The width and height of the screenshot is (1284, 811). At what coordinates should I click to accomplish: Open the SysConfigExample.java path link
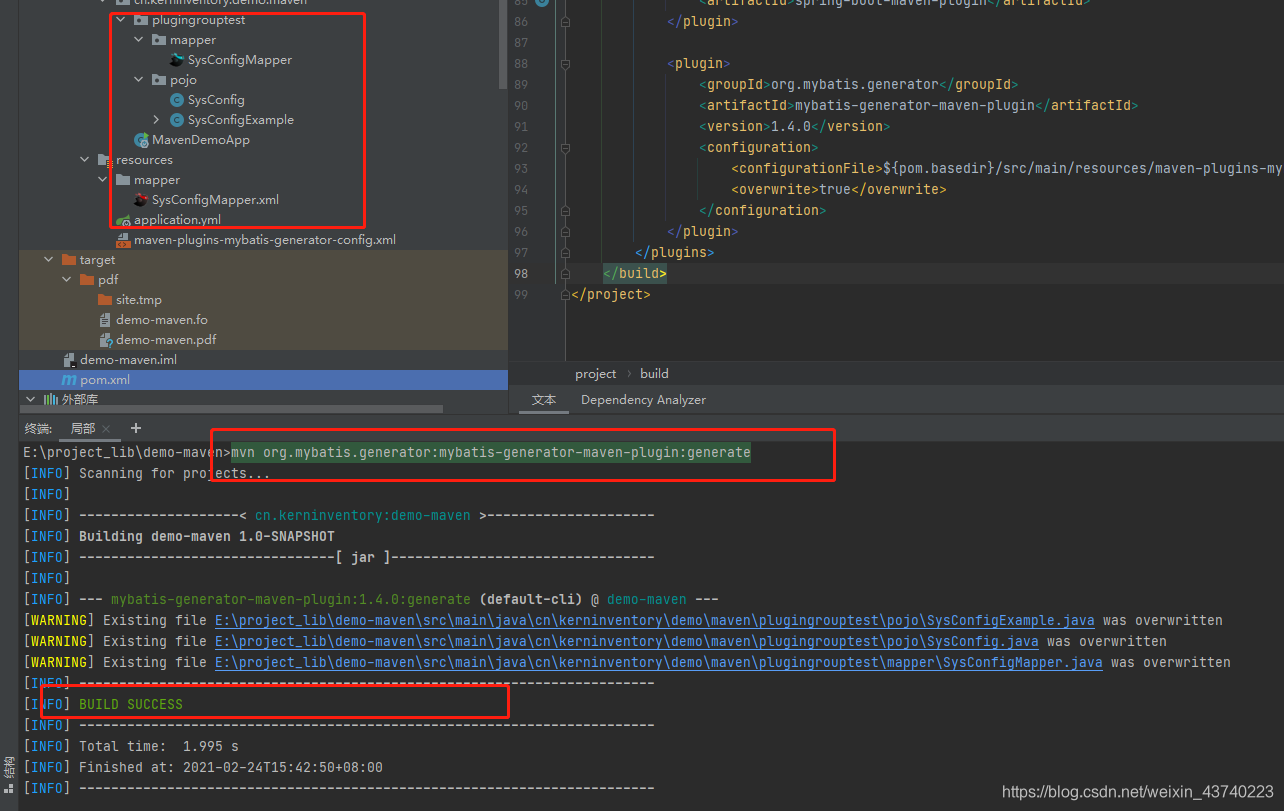(654, 620)
